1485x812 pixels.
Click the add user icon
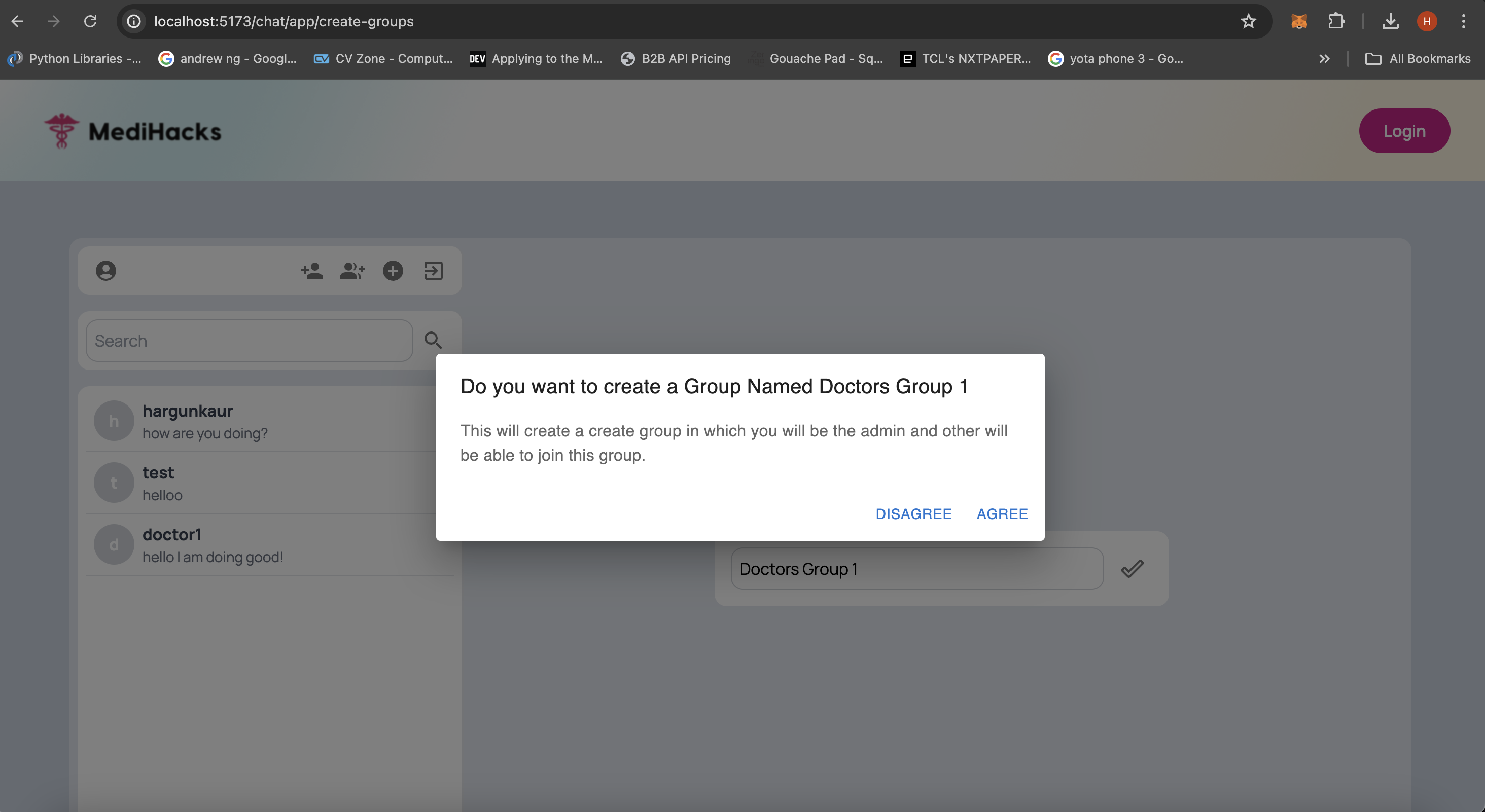312,271
